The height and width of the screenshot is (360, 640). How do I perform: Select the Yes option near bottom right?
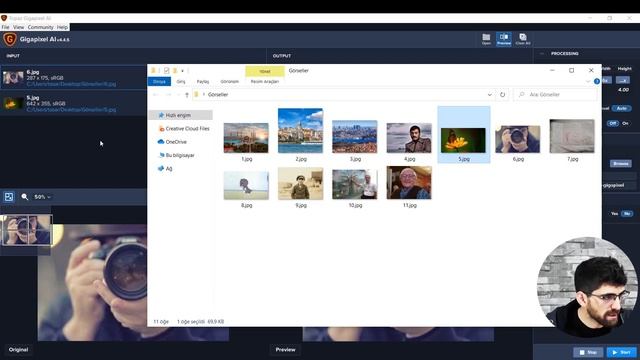pos(614,213)
